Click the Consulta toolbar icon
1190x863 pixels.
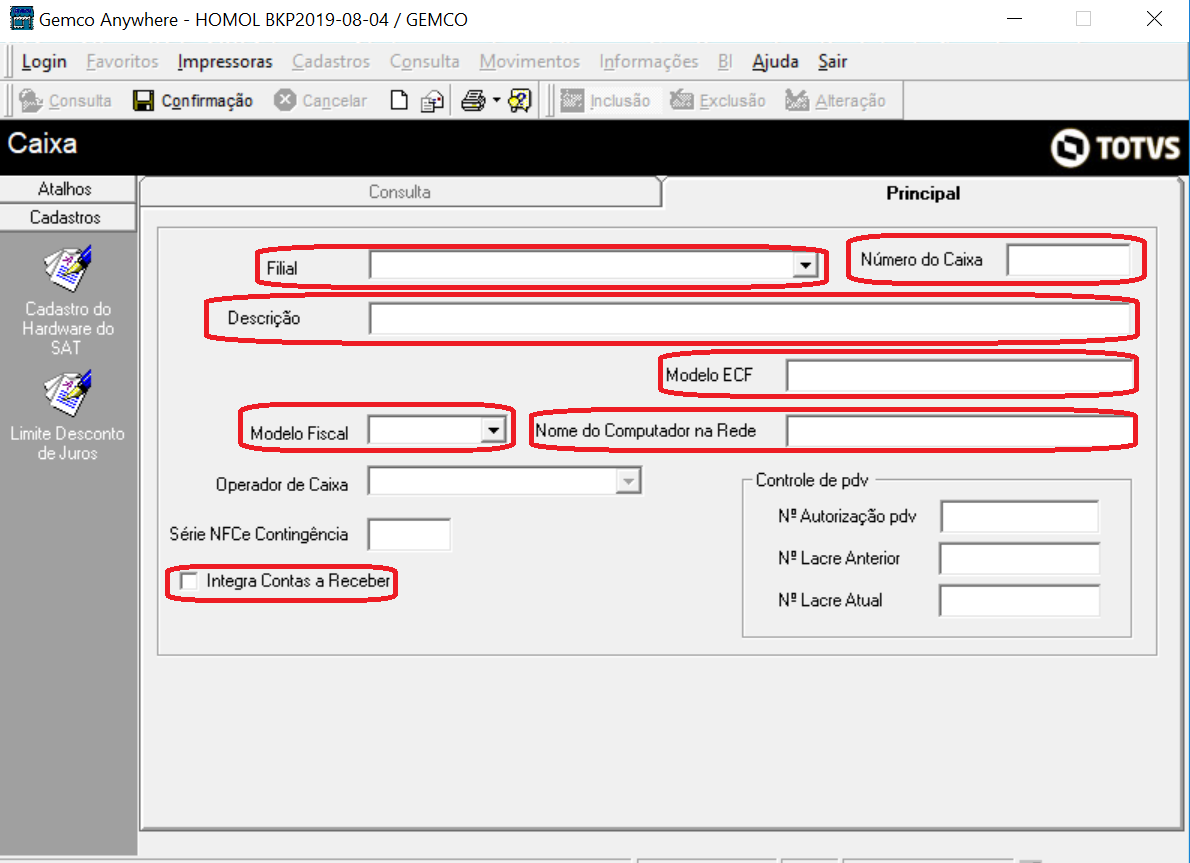[30, 100]
